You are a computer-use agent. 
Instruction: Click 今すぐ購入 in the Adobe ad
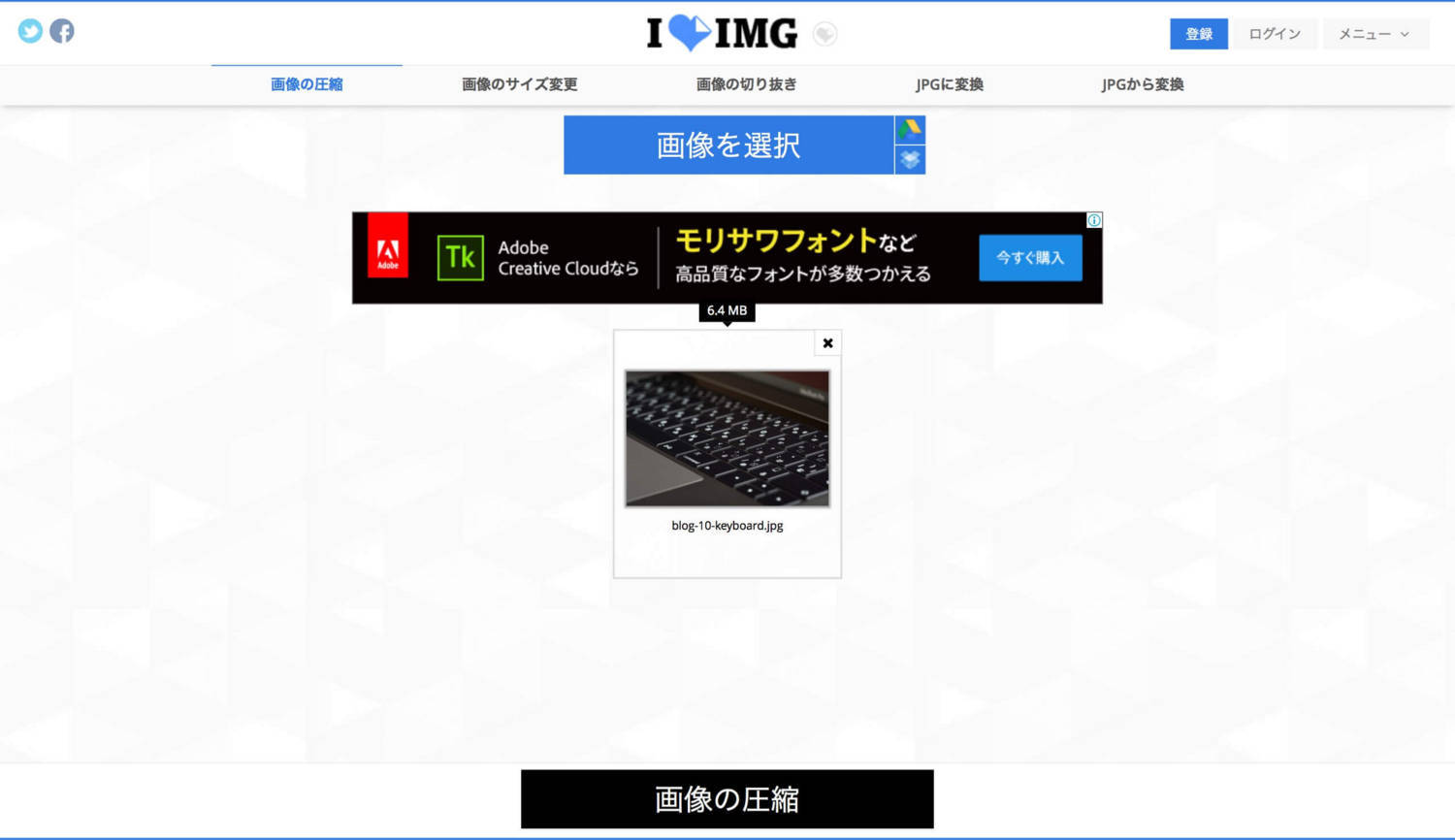click(1030, 258)
